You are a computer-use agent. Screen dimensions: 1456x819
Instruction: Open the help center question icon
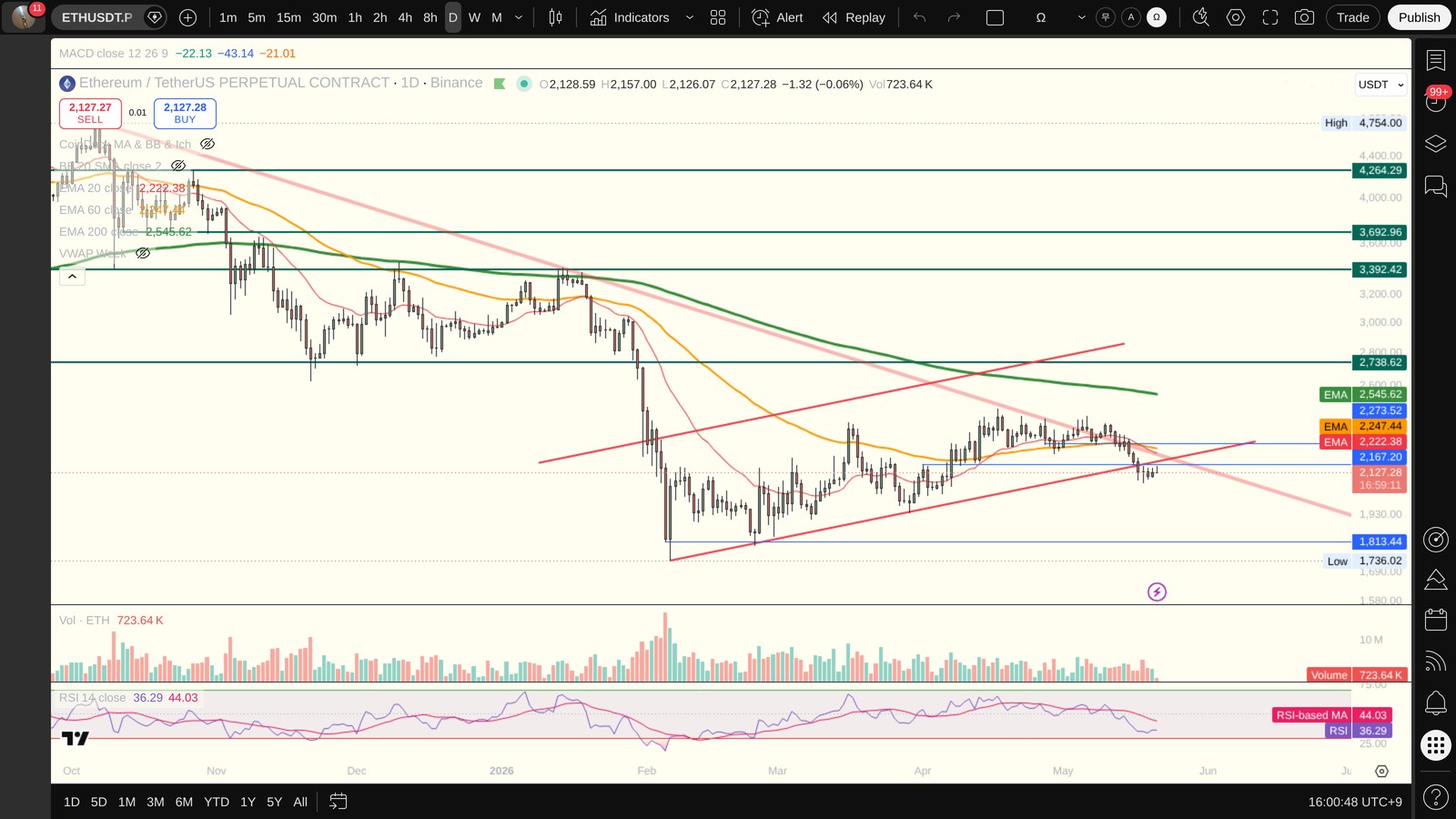coord(1436,798)
